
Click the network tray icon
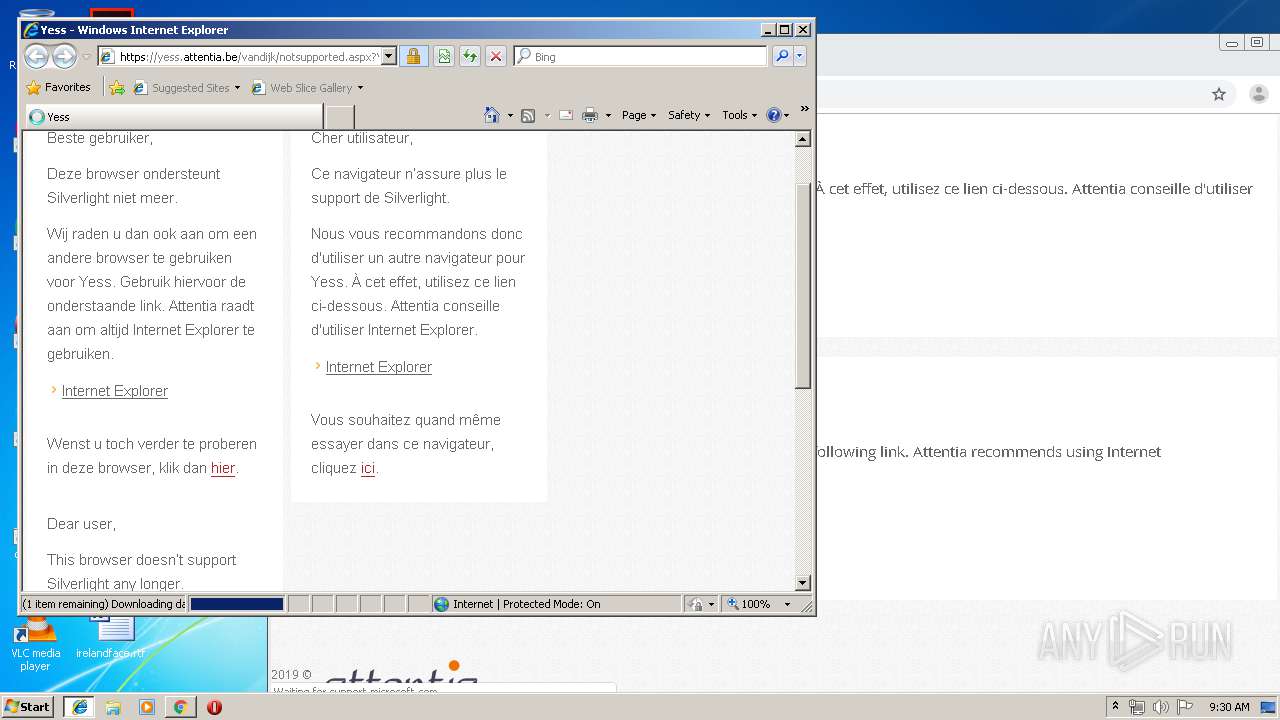[x=1138, y=707]
